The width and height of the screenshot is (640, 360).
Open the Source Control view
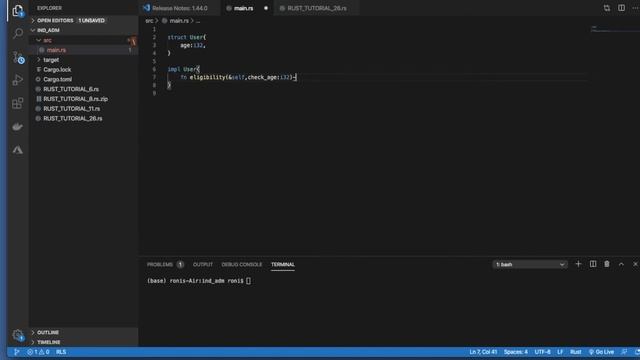coord(18,57)
